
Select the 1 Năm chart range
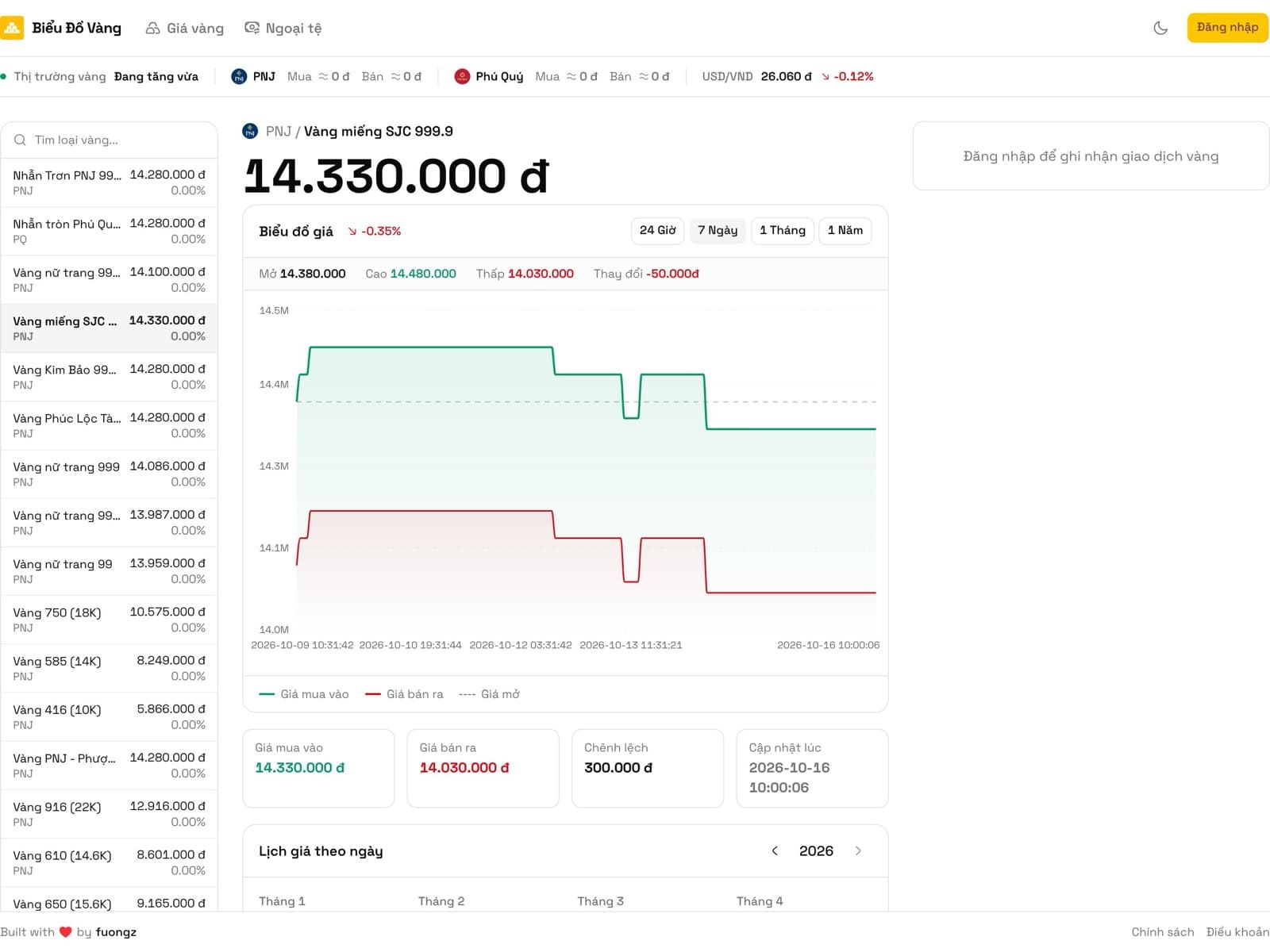click(845, 230)
